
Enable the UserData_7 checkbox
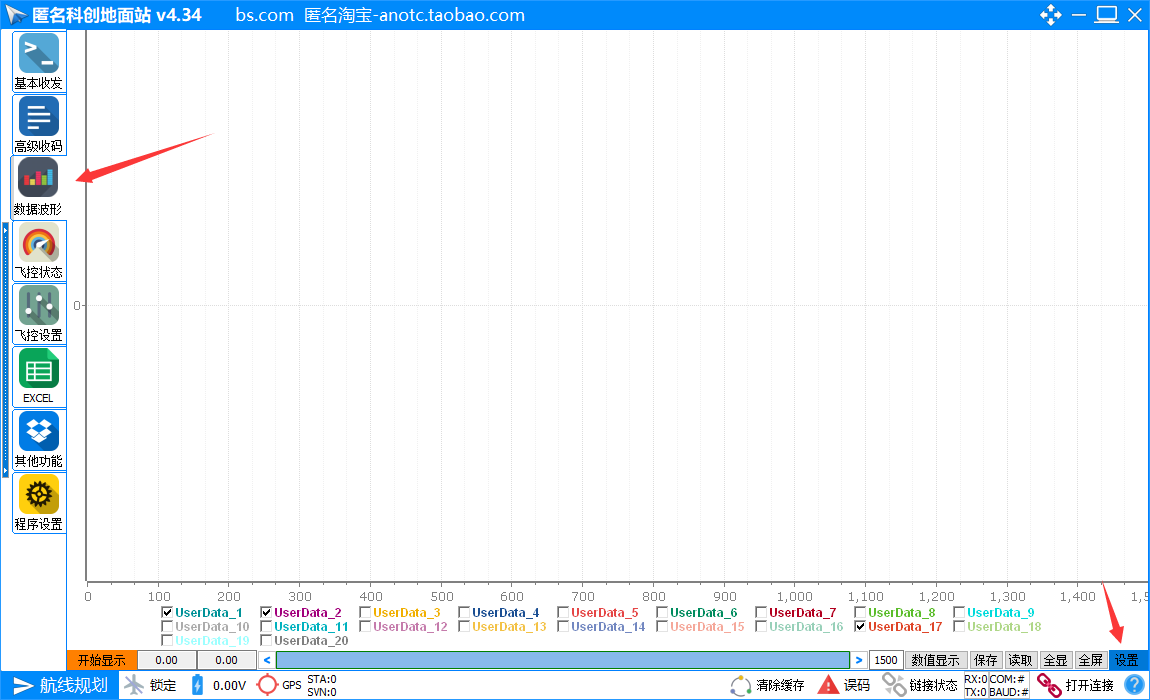pyautogui.click(x=761, y=612)
